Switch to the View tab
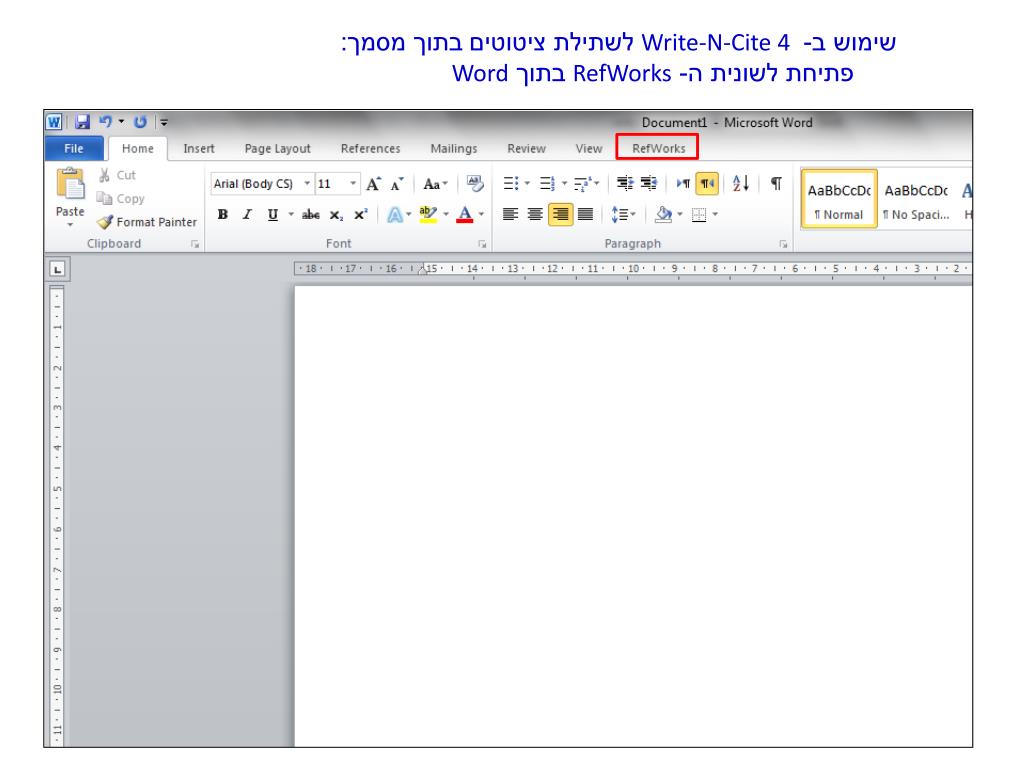The height and width of the screenshot is (768, 1024). (x=588, y=149)
